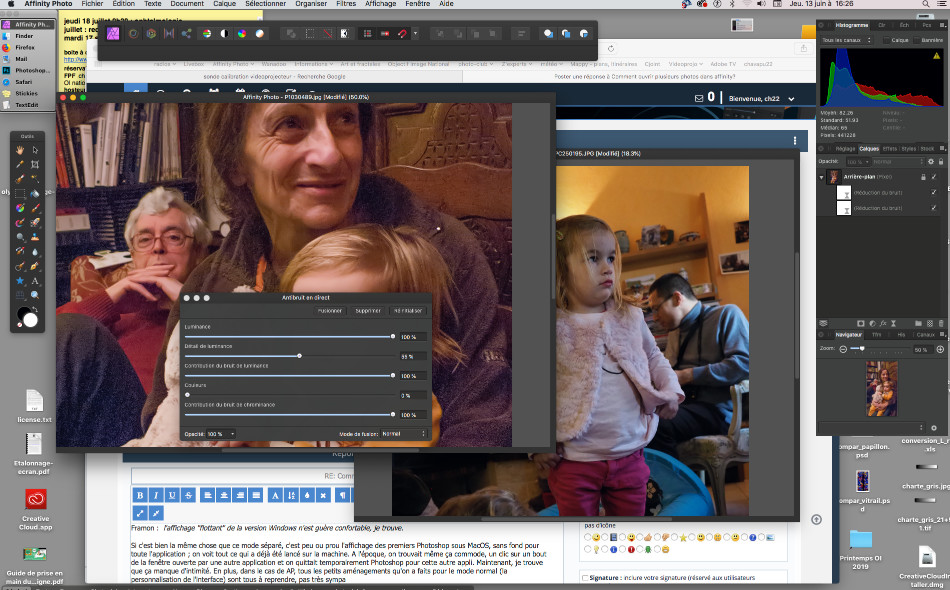Select the star Shape tool
950x590 pixels.
tap(20, 280)
